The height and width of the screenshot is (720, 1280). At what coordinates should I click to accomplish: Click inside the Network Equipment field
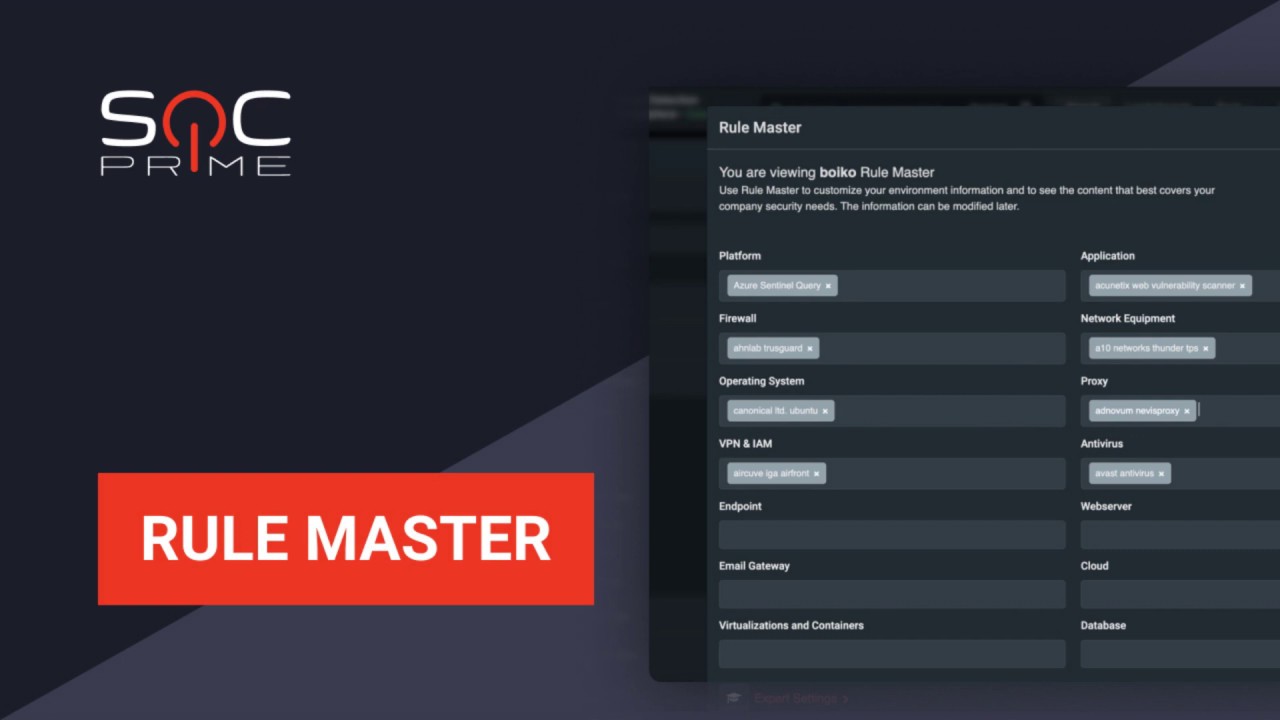pyautogui.click(x=1180, y=348)
